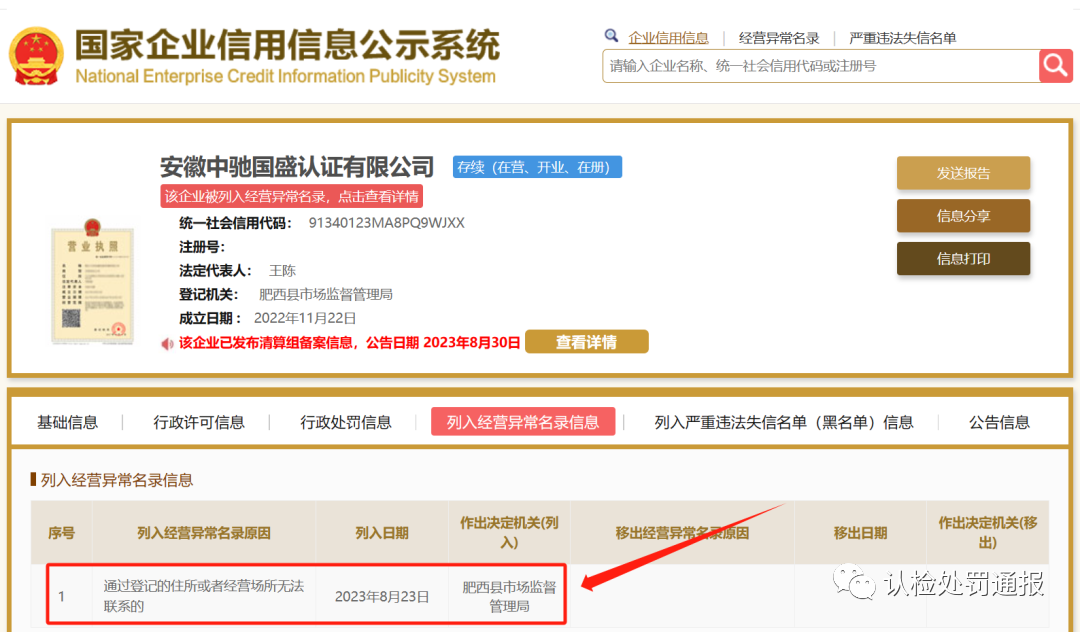The image size is (1080, 632).
Task: Click the liquidation notice red text
Action: [349, 342]
